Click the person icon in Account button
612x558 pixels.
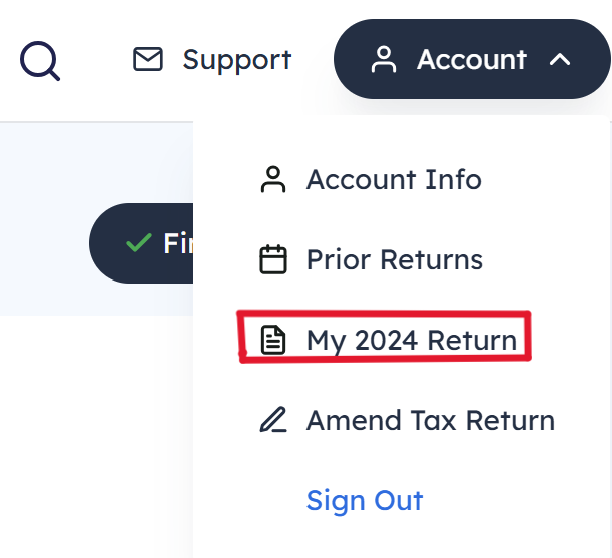coord(384,59)
